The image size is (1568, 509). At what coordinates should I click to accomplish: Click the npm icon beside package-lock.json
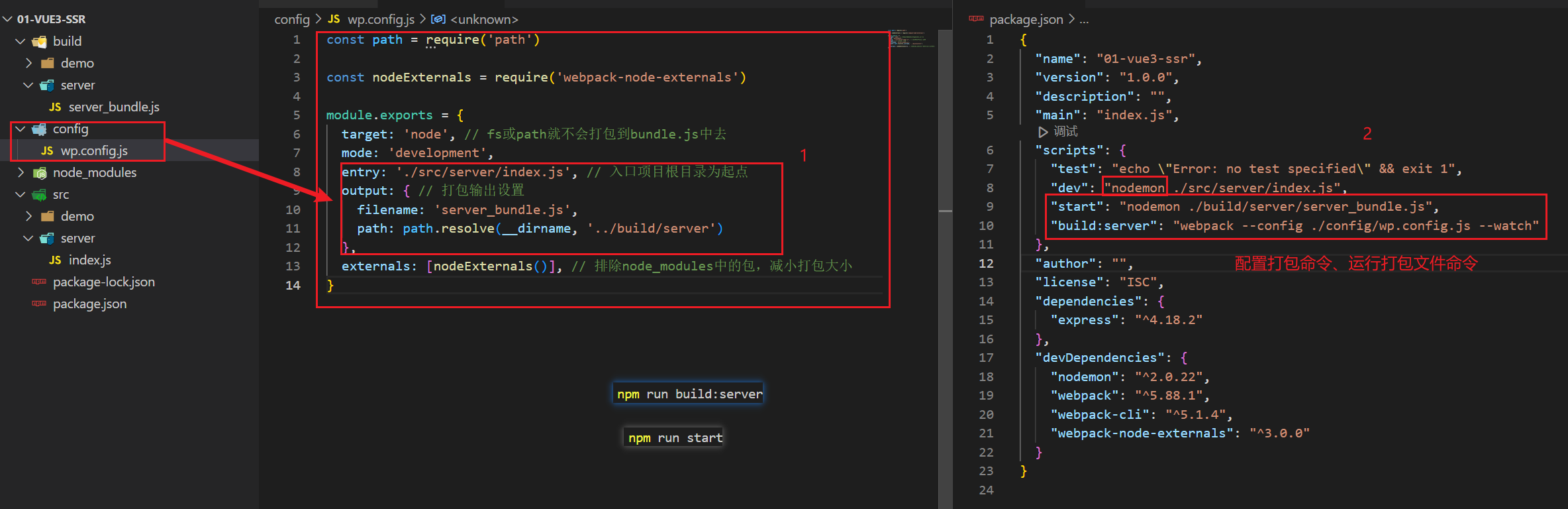[39, 282]
